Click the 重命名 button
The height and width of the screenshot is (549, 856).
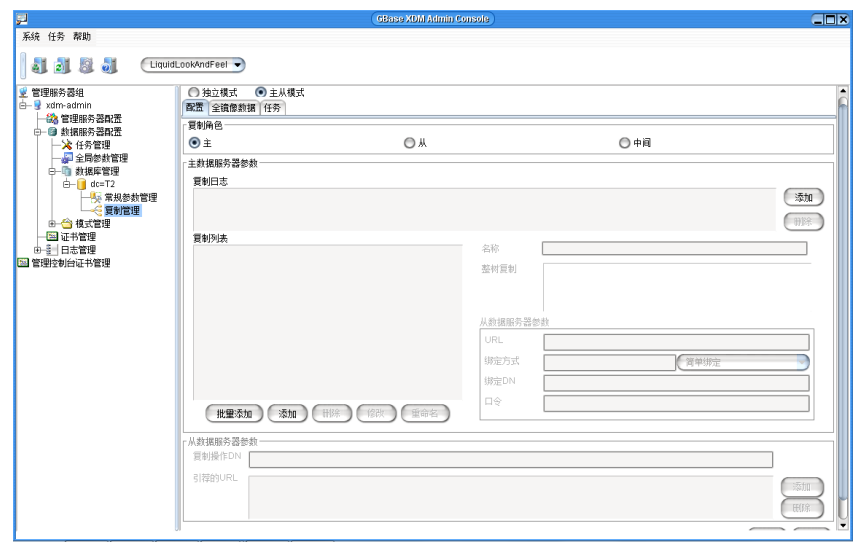pyautogui.click(x=425, y=414)
